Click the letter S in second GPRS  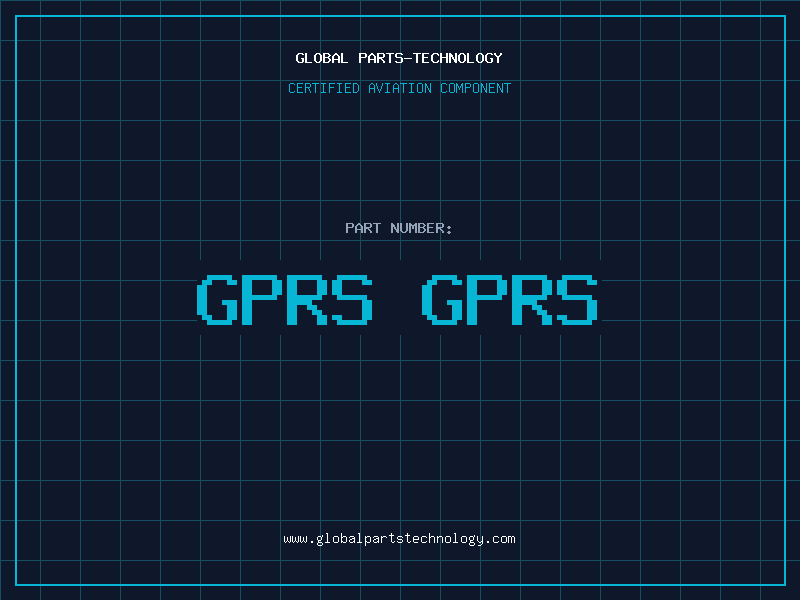coord(578,300)
